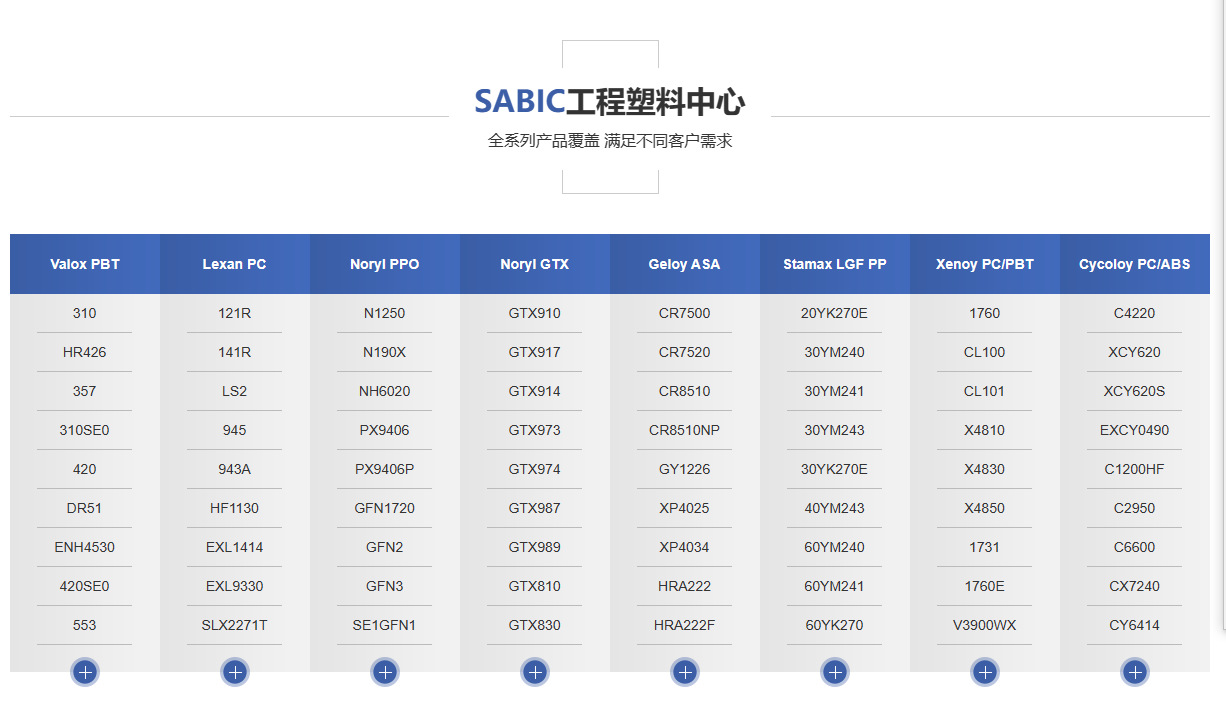The image size is (1226, 724).
Task: Open more Cycoloy PC/ABS grades plus icon
Action: 1135,672
